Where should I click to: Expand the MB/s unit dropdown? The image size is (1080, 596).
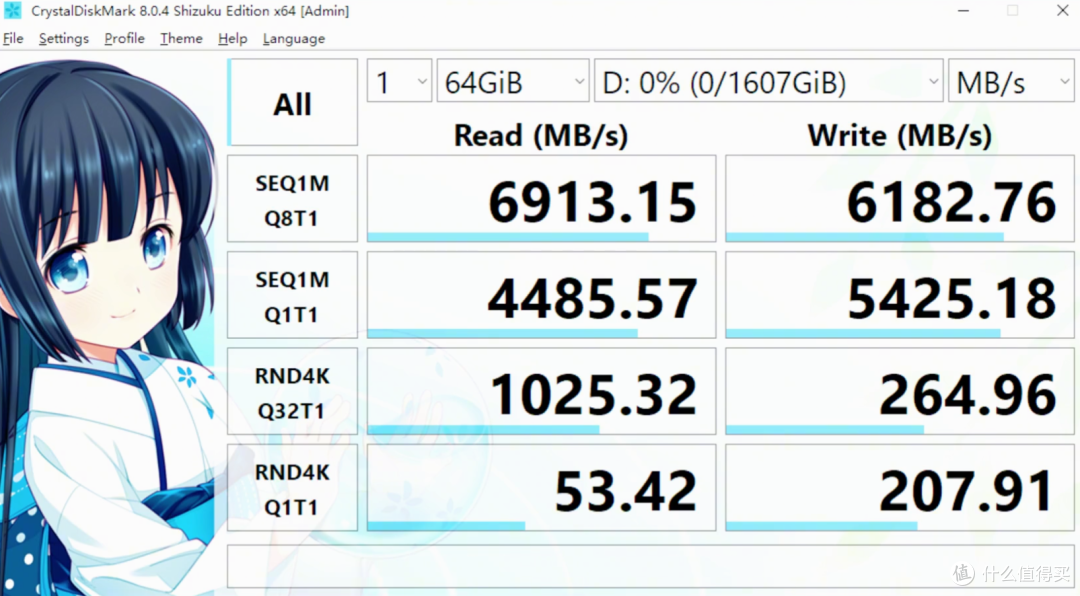[x=1011, y=81]
